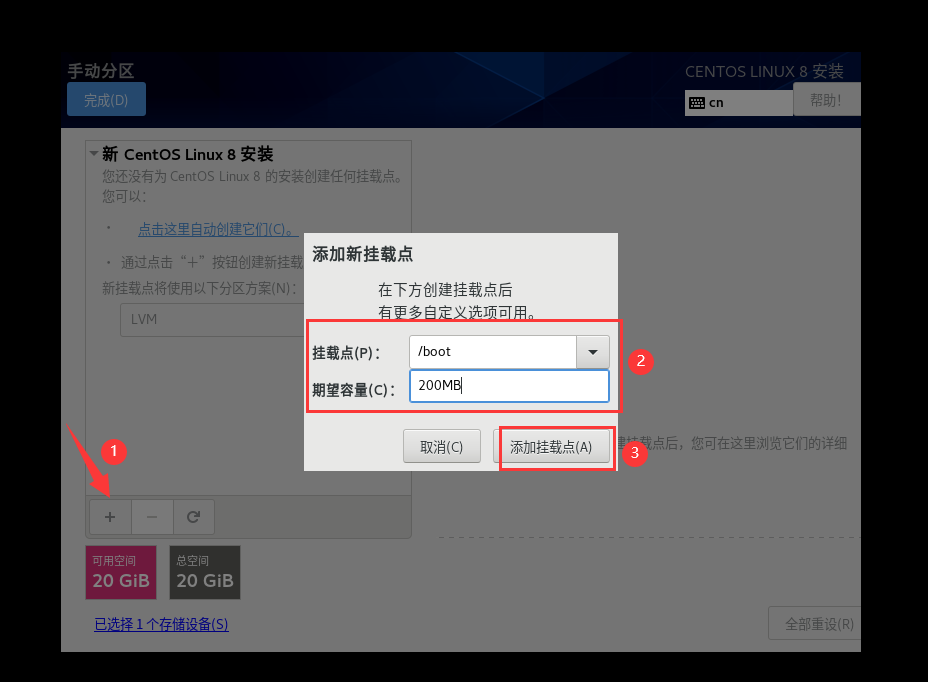Click the 完成(D) done button
The width and height of the screenshot is (928, 682).
(x=106, y=99)
